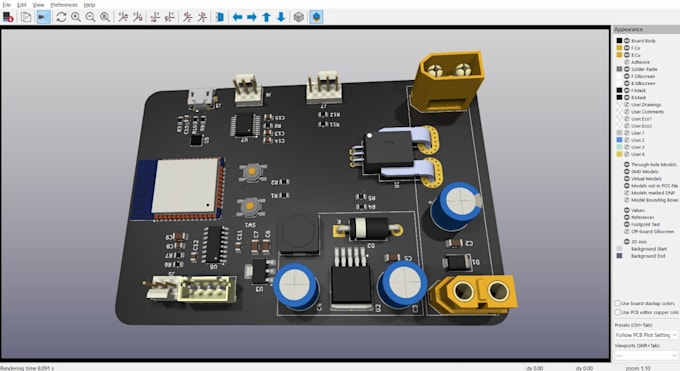Hide component Values text
The width and height of the screenshot is (680, 371).
coord(627,210)
